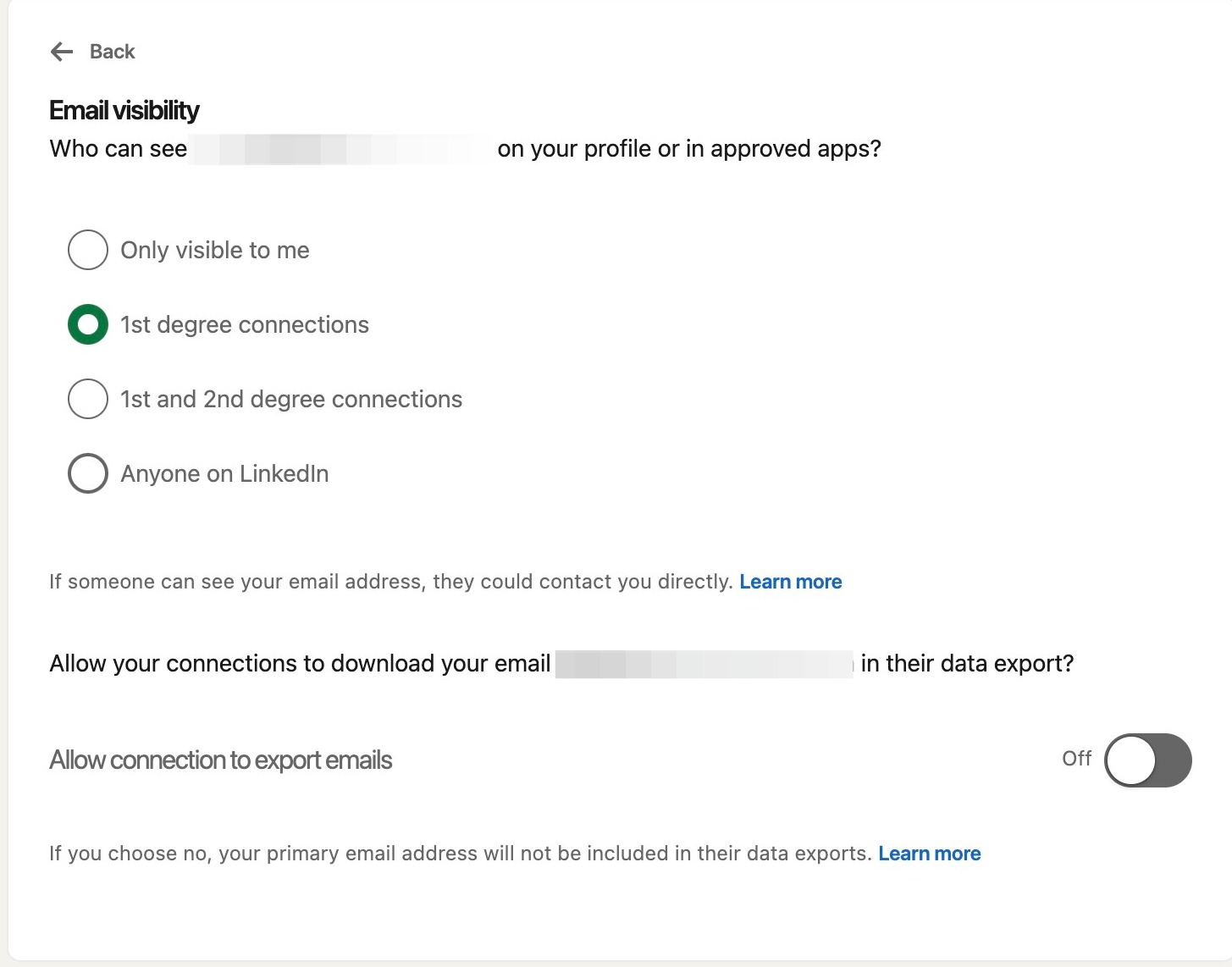Open Learn more about direct email contact

point(790,582)
